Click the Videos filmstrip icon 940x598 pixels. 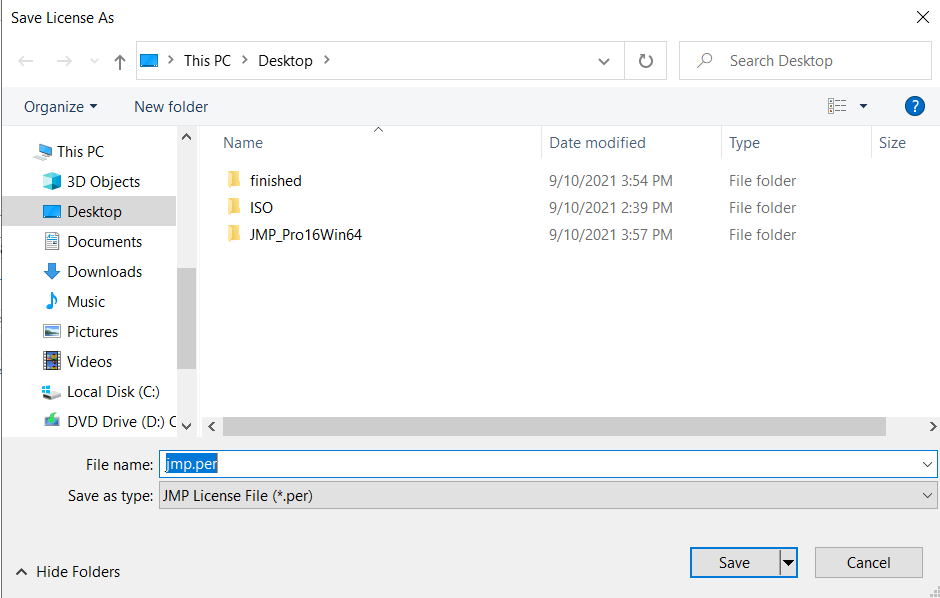click(x=52, y=361)
